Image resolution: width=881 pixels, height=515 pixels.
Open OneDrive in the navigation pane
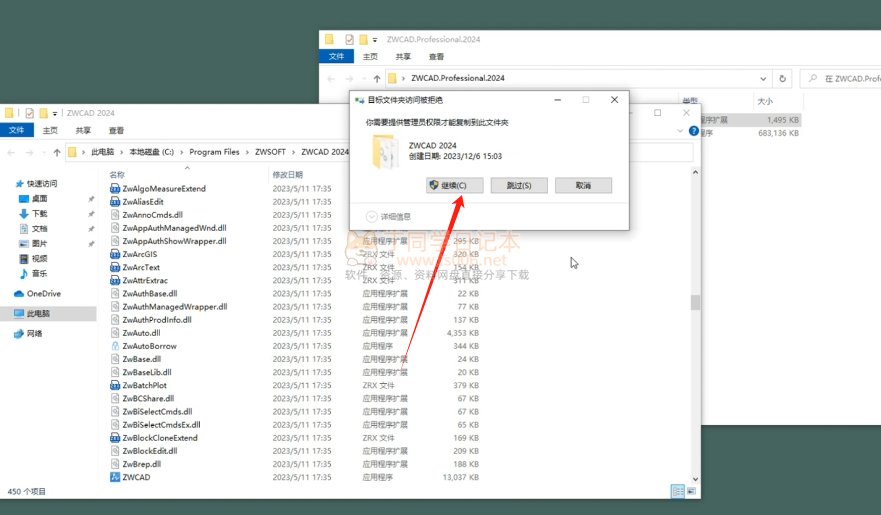coord(43,293)
